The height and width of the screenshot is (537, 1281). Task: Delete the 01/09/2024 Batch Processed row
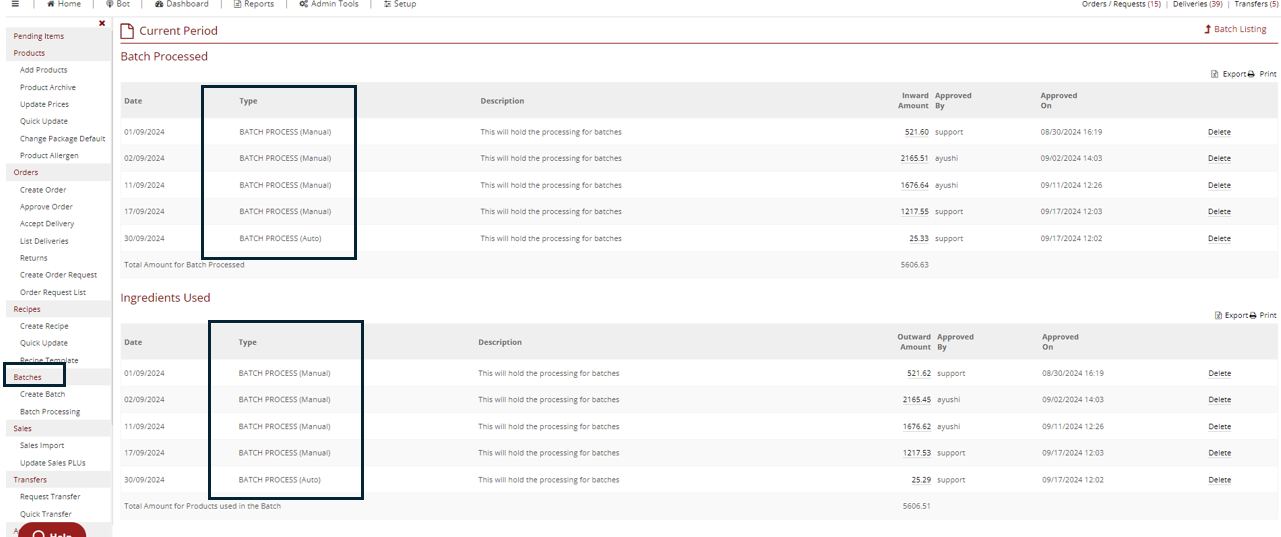[x=1219, y=132]
